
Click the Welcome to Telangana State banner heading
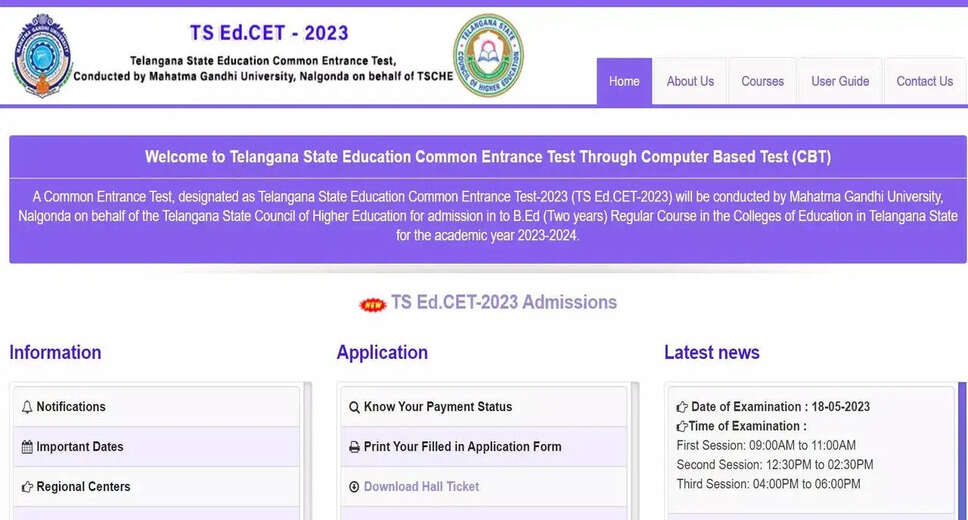pyautogui.click(x=488, y=157)
